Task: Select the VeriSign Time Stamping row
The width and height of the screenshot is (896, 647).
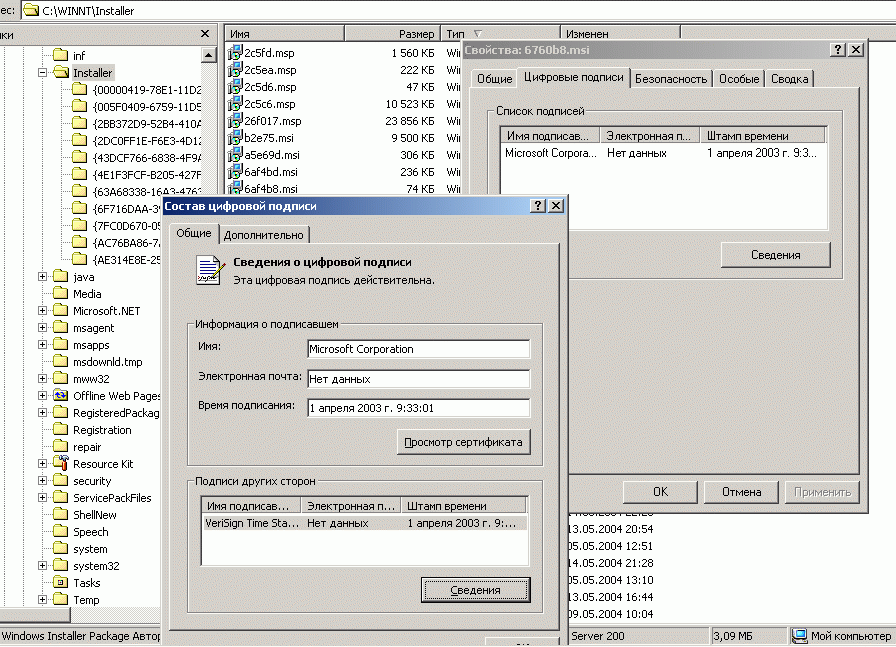Action: click(x=365, y=523)
